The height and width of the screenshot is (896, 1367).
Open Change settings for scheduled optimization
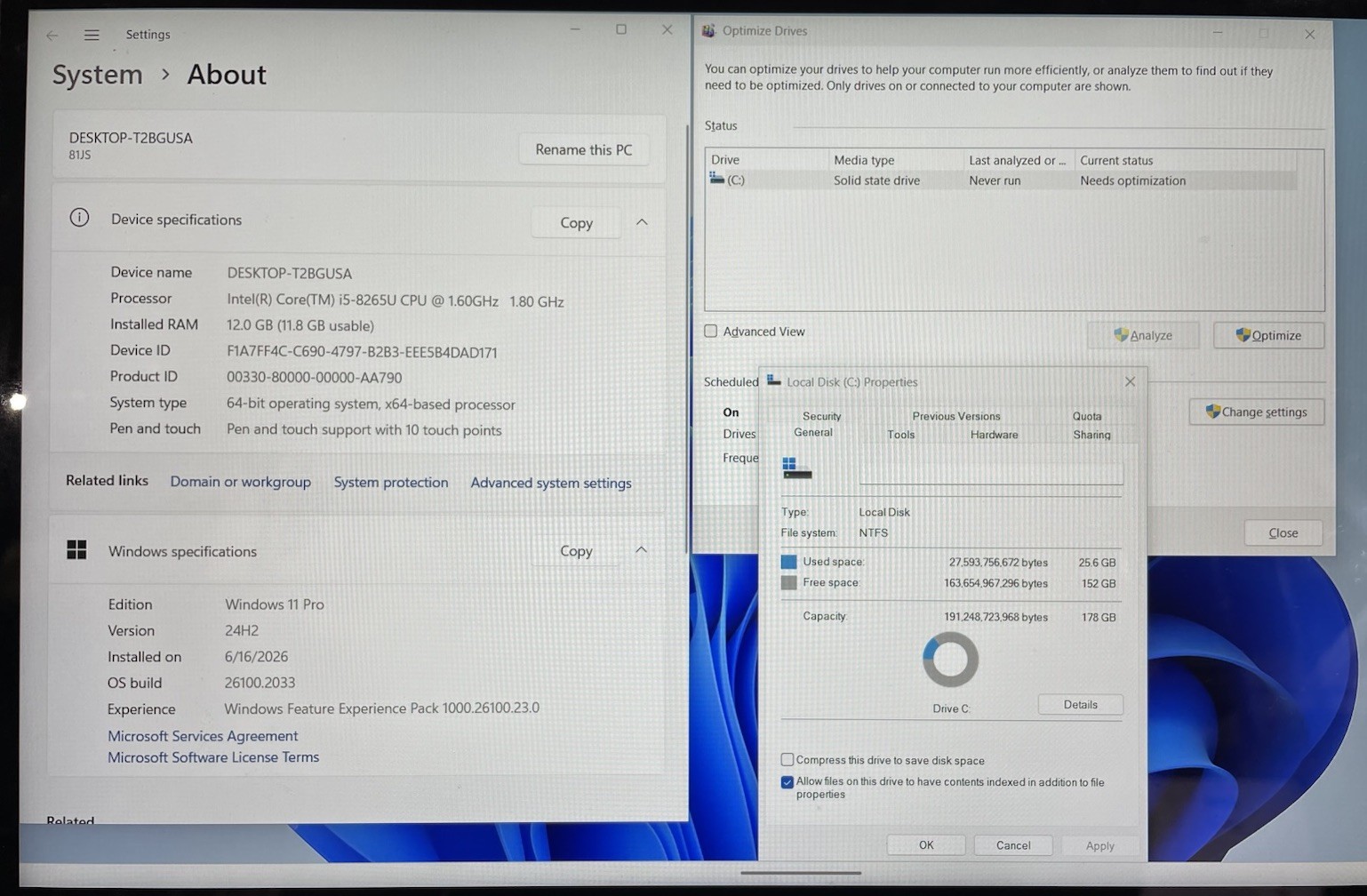click(x=1257, y=412)
